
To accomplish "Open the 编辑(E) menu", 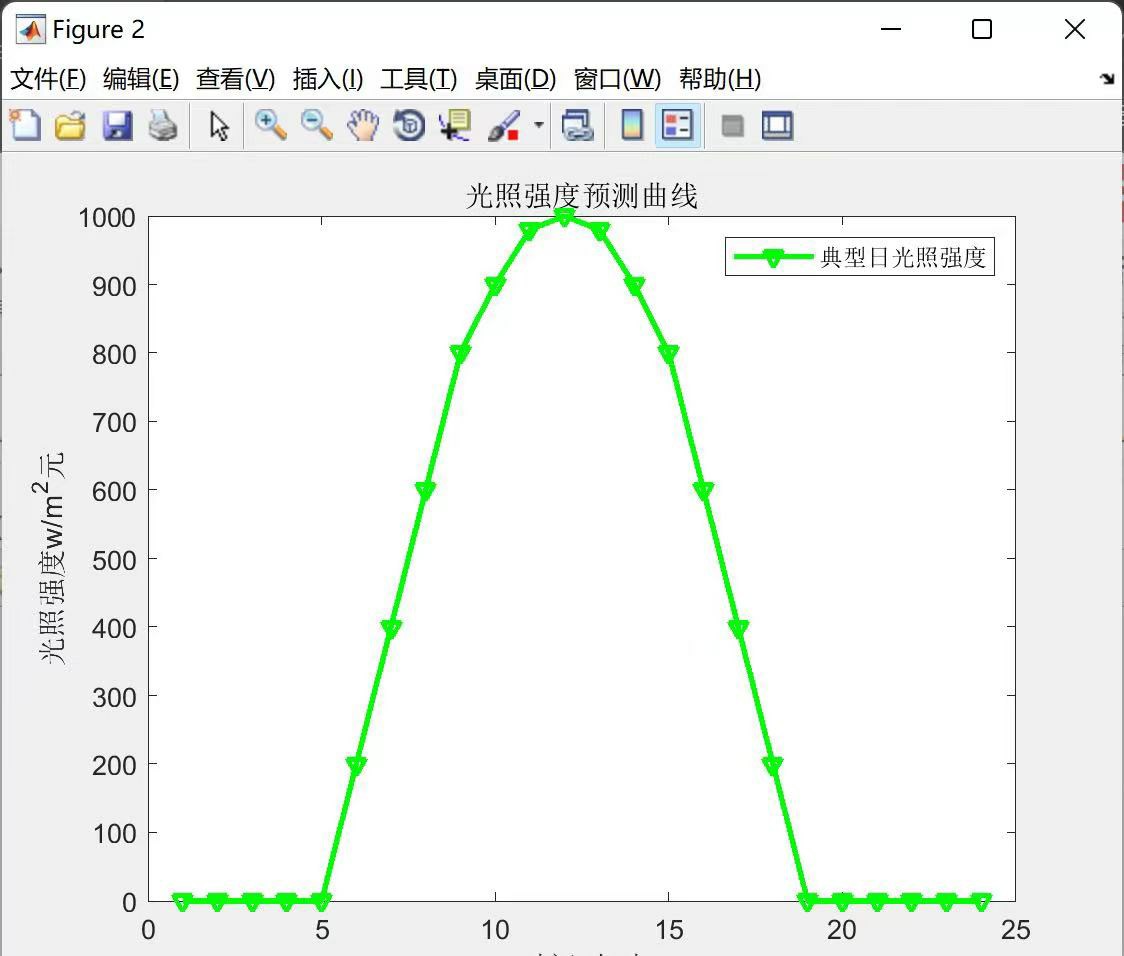I will pos(141,79).
